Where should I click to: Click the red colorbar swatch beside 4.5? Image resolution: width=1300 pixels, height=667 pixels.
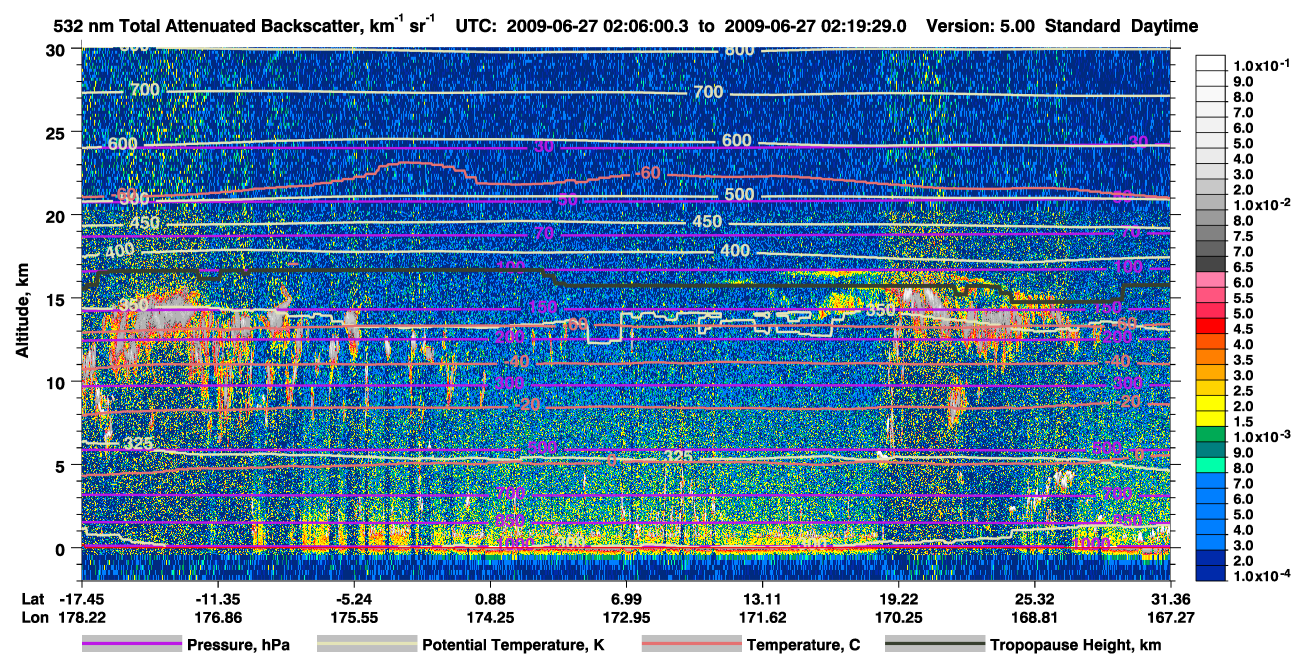click(1210, 325)
